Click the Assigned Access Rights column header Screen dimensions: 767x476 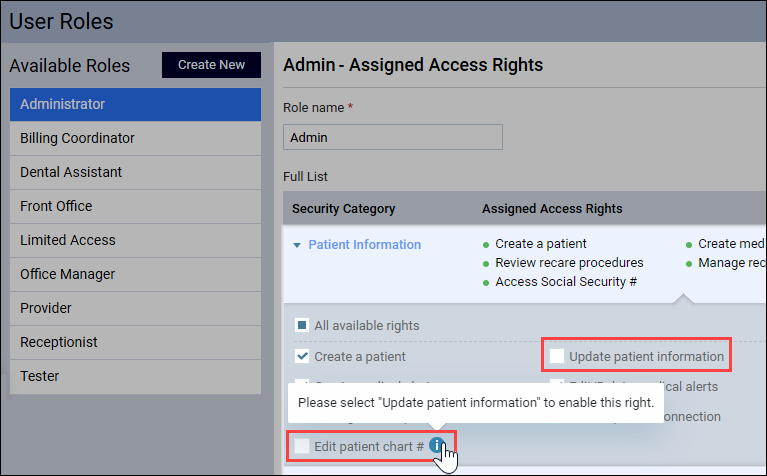[x=552, y=209]
